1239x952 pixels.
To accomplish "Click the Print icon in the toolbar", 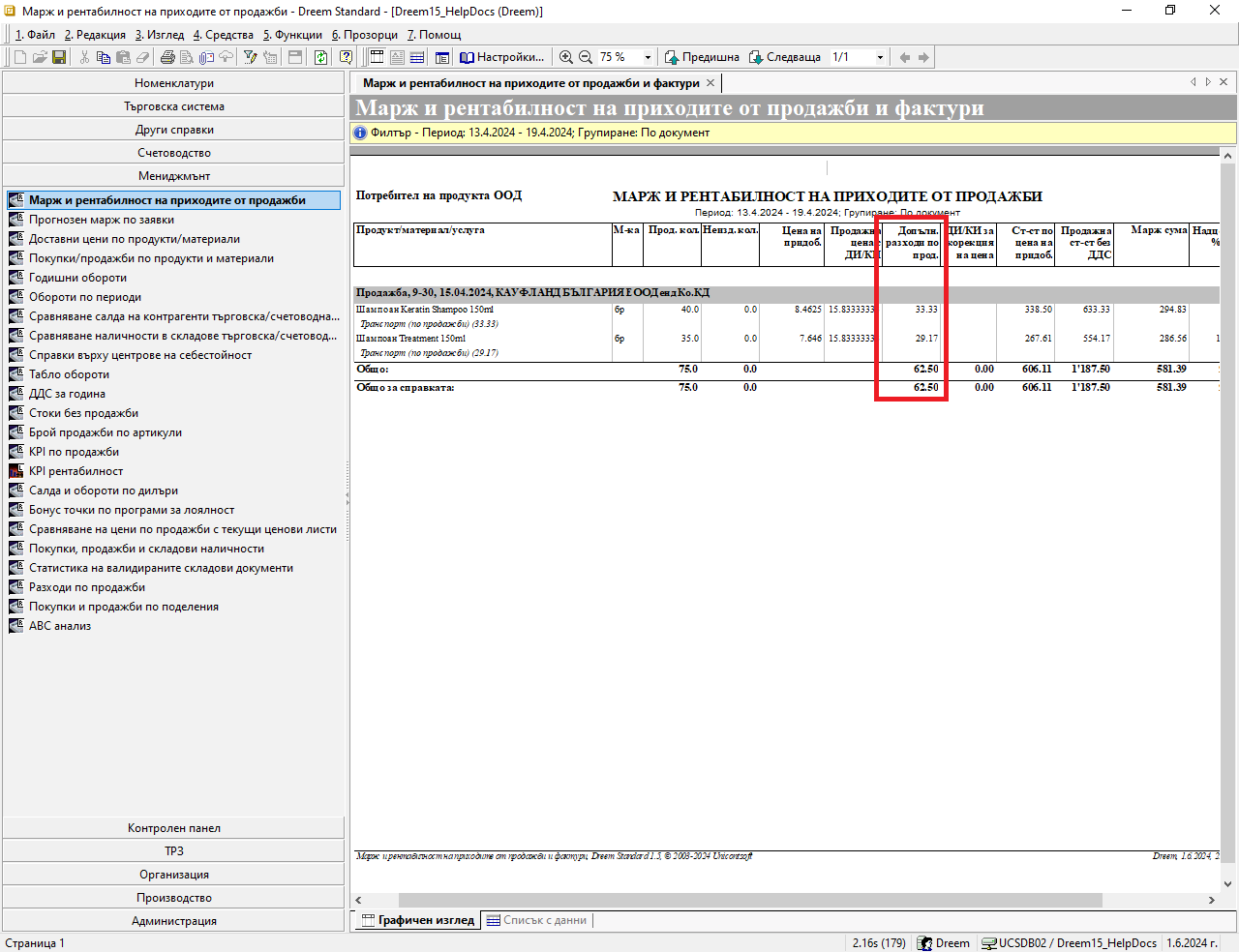I will [167, 58].
